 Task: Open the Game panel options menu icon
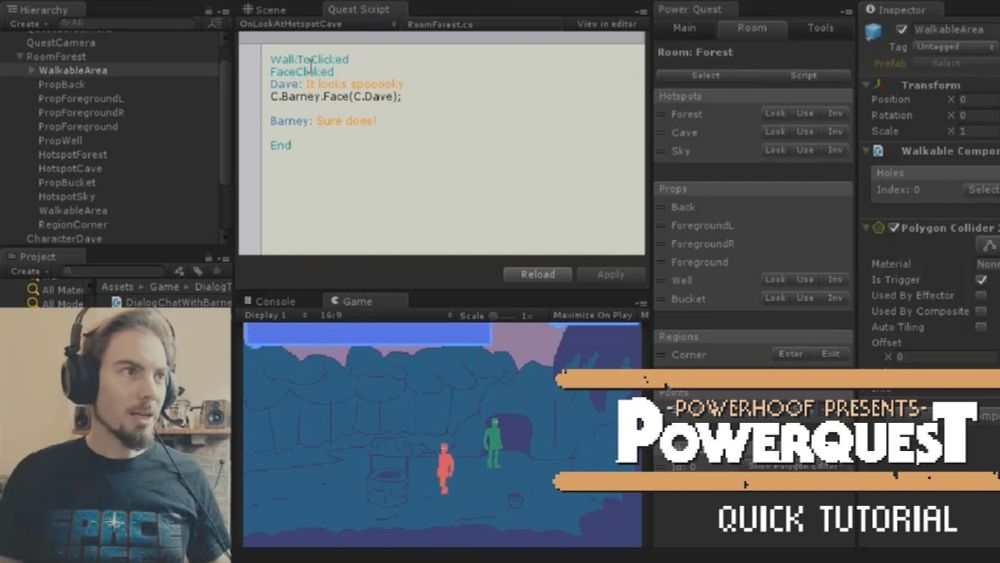pyautogui.click(x=642, y=302)
